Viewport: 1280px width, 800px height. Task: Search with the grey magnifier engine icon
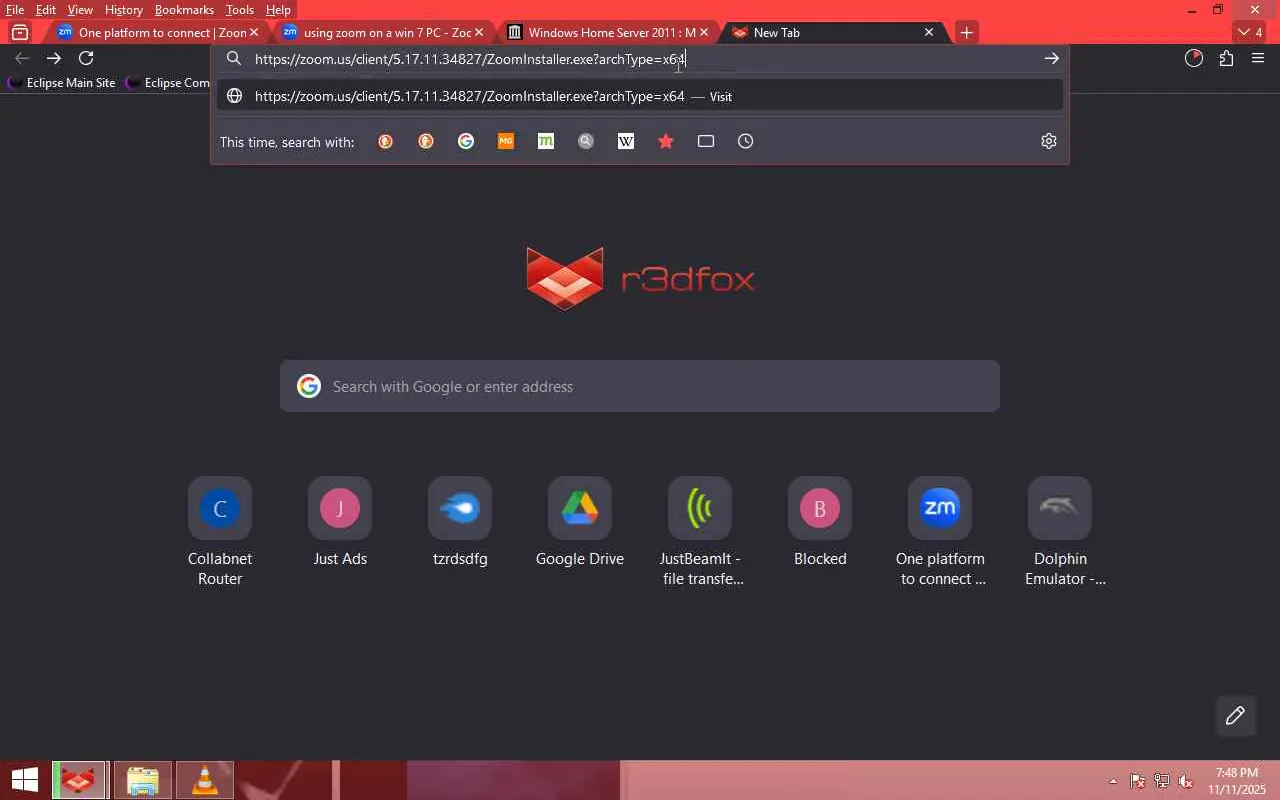coord(586,142)
